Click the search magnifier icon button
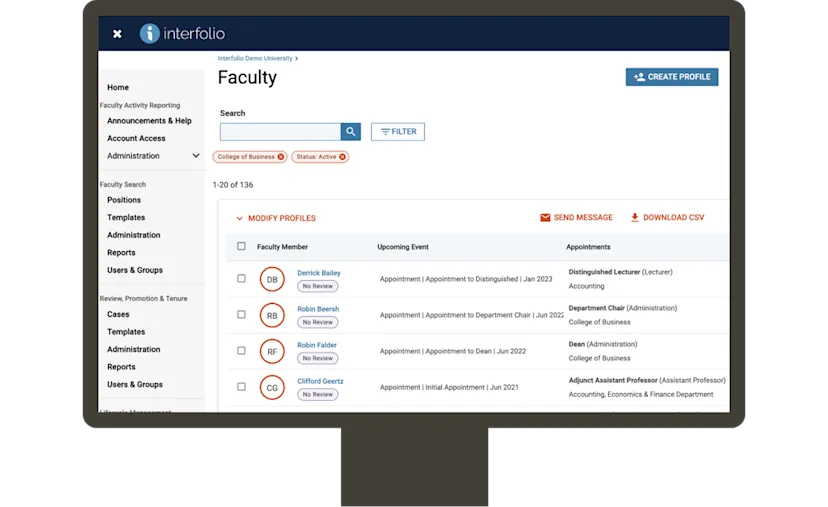This screenshot has width=828, height=507. [x=351, y=132]
